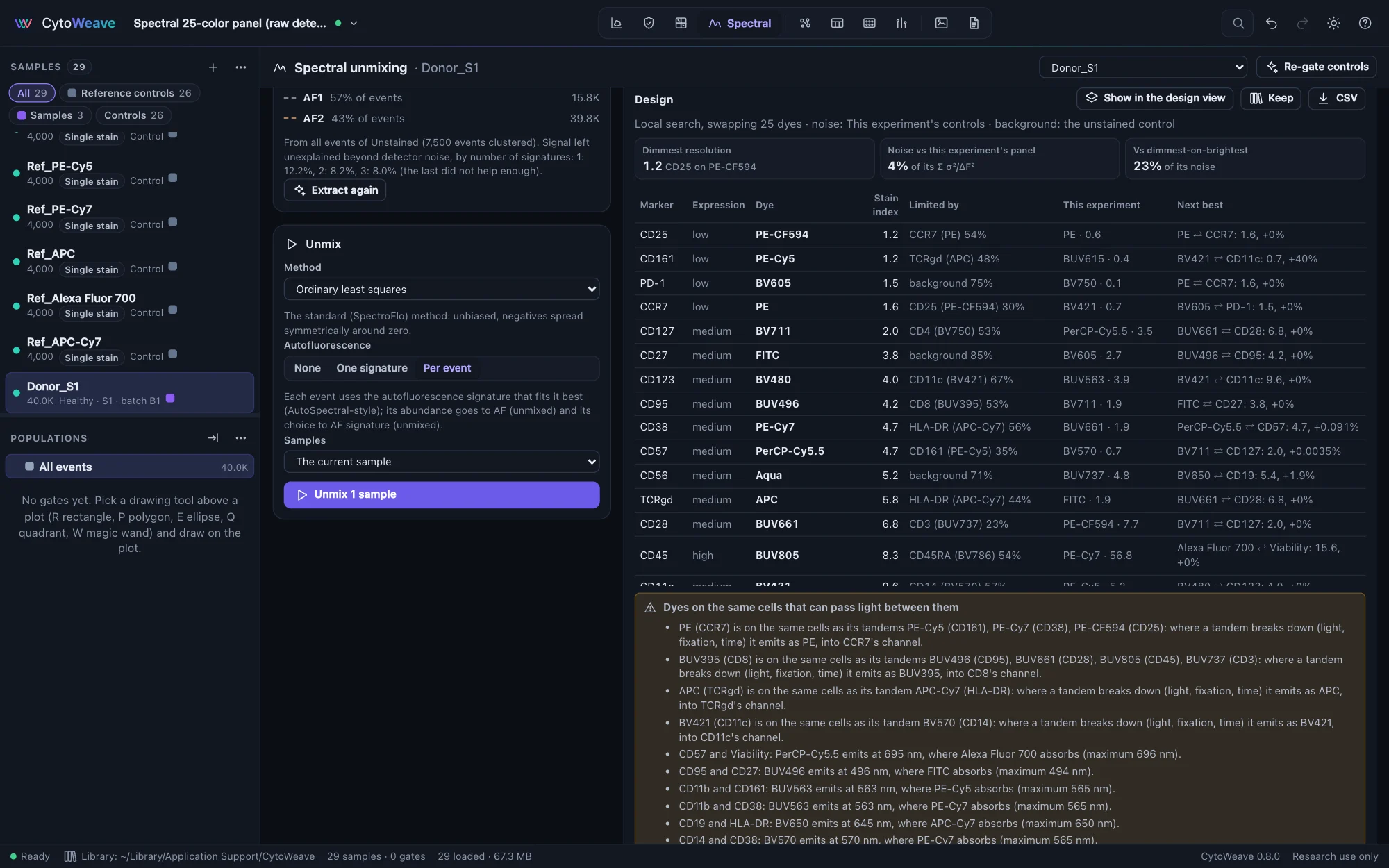The image size is (1389, 868).
Task: Click Show in the design view
Action: pos(1155,99)
